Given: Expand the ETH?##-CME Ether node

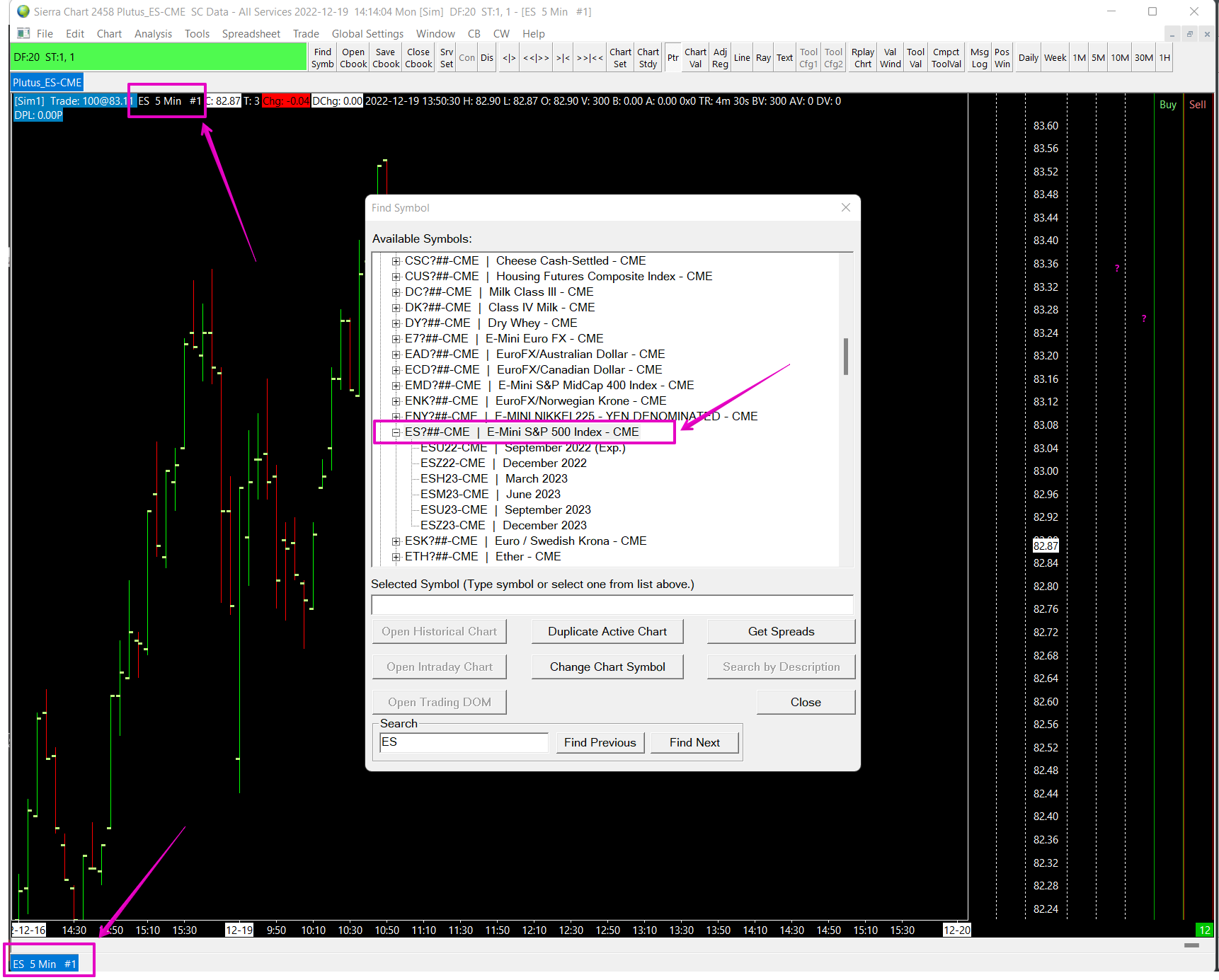Looking at the screenshot, I should pyautogui.click(x=396, y=557).
